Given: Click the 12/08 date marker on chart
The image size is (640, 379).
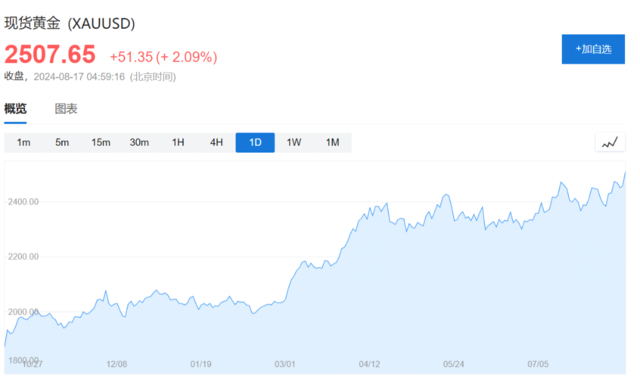Looking at the screenshot, I should [x=116, y=364].
